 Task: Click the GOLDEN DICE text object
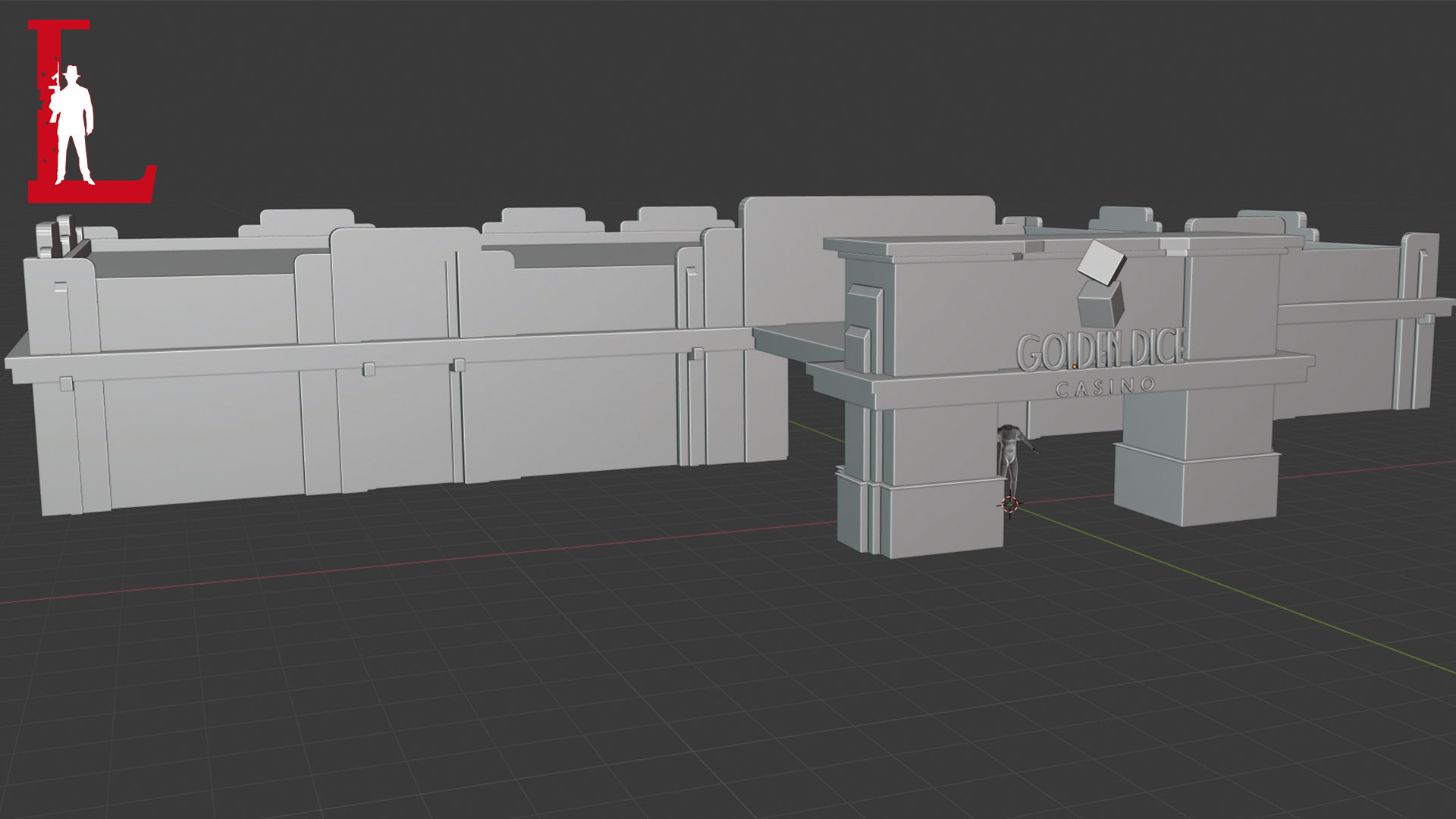click(x=1100, y=352)
